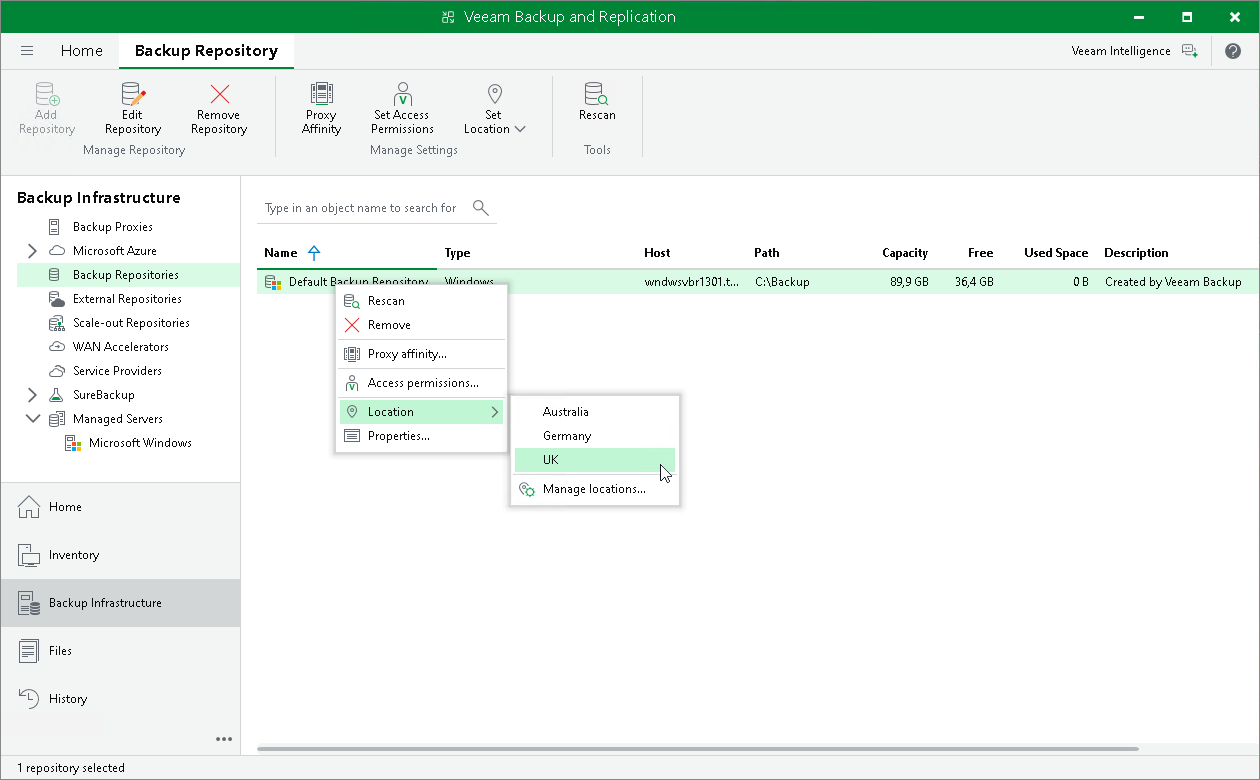
Task: Sort by the Host column header
Action: pyautogui.click(x=657, y=253)
